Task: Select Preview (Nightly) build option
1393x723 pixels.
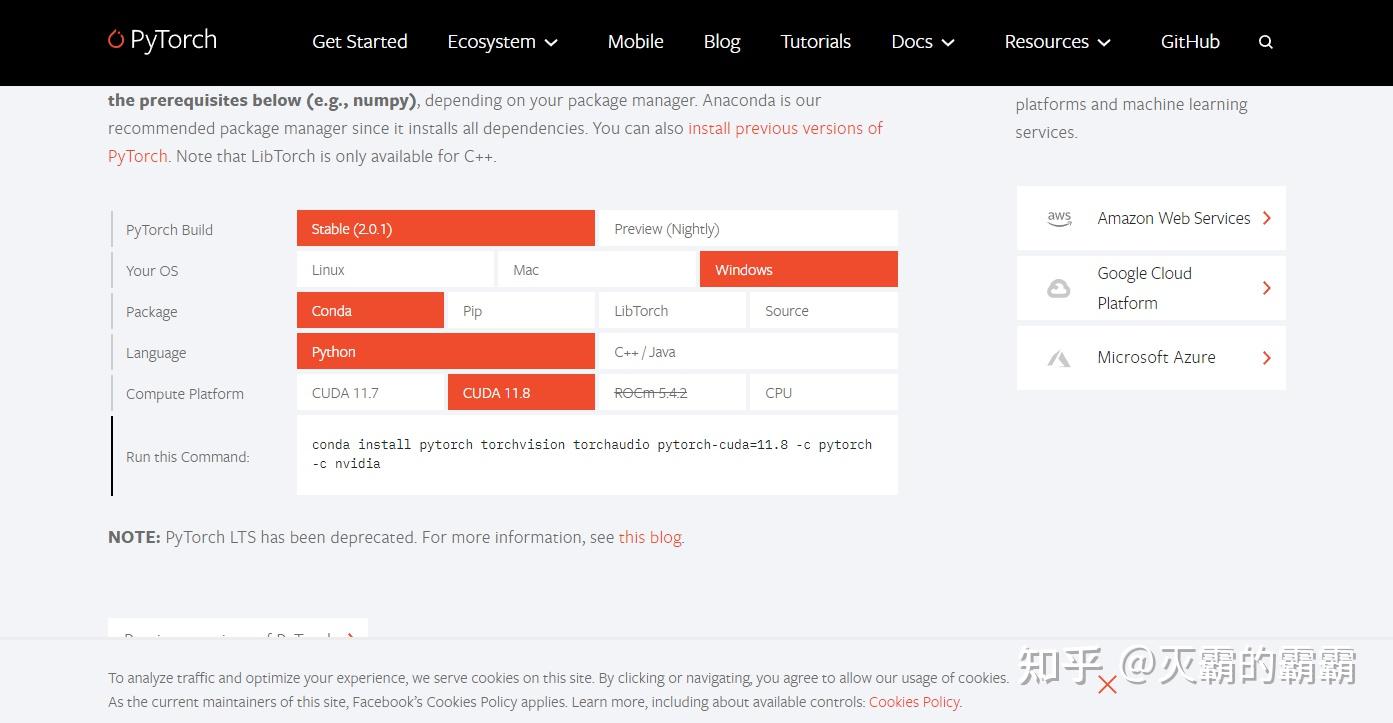Action: pyautogui.click(x=746, y=229)
